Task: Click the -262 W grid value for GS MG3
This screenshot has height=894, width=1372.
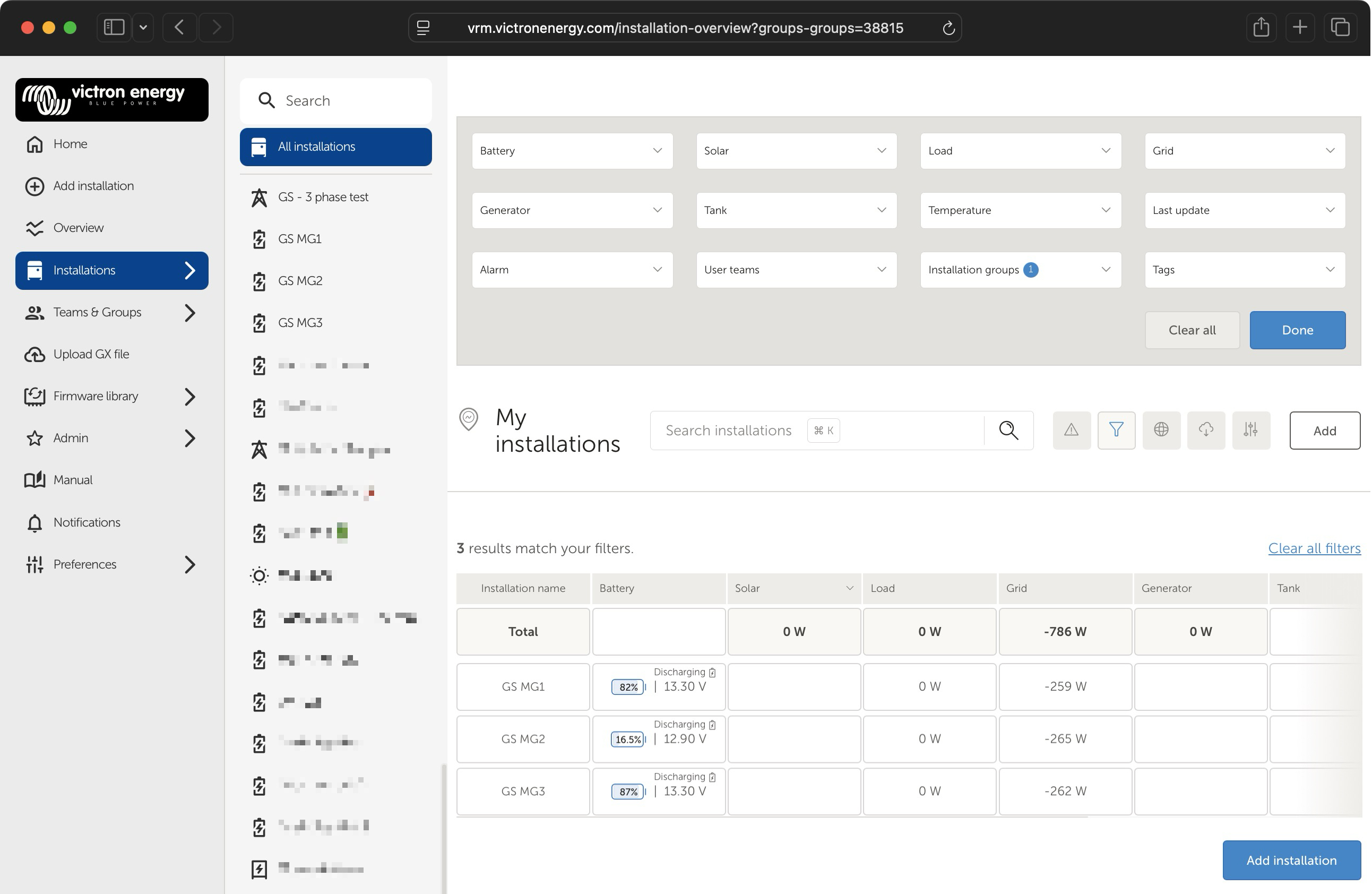Action: [x=1065, y=792]
